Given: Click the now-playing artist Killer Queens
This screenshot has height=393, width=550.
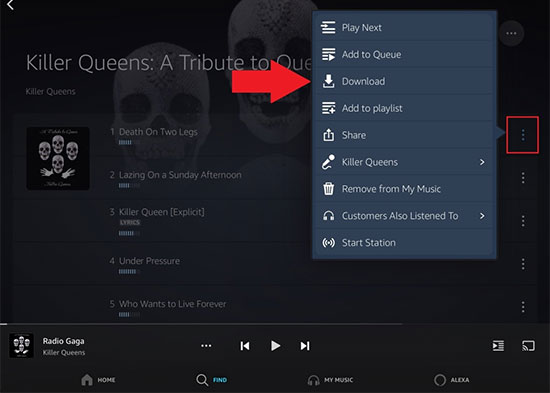Looking at the screenshot, I should tap(64, 353).
